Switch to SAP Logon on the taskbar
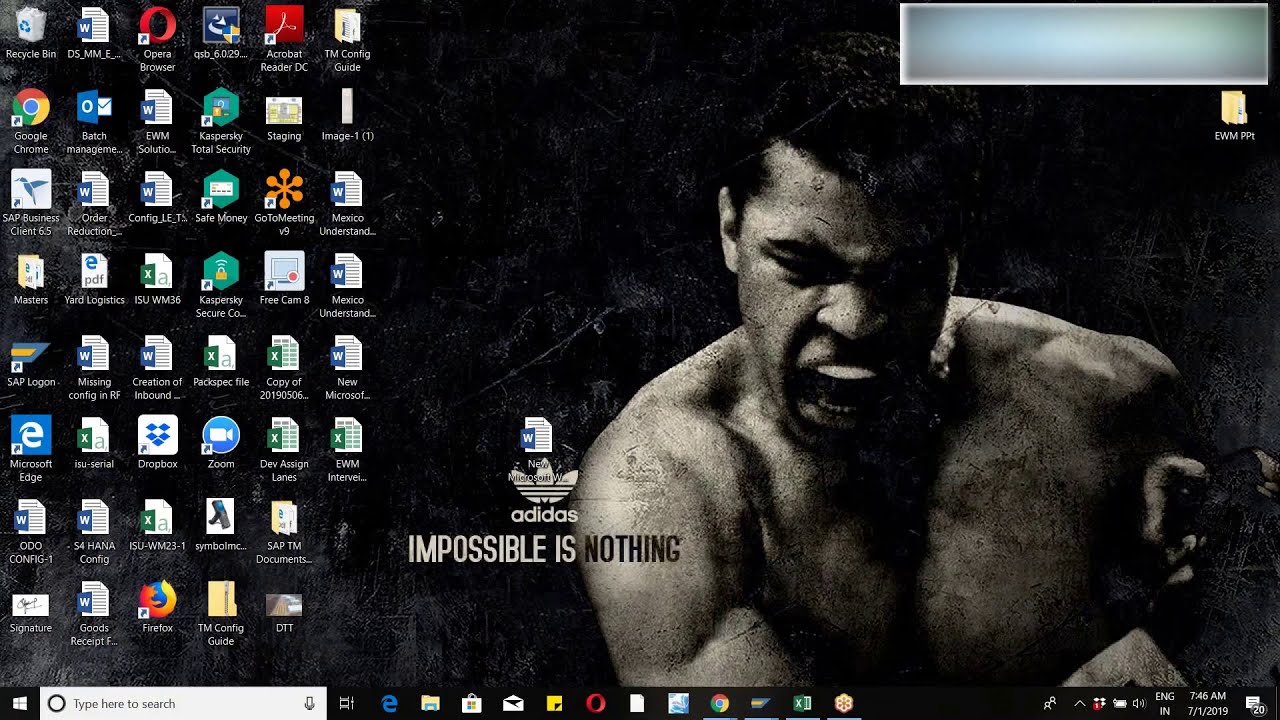Image resolution: width=1280 pixels, height=720 pixels. point(761,704)
